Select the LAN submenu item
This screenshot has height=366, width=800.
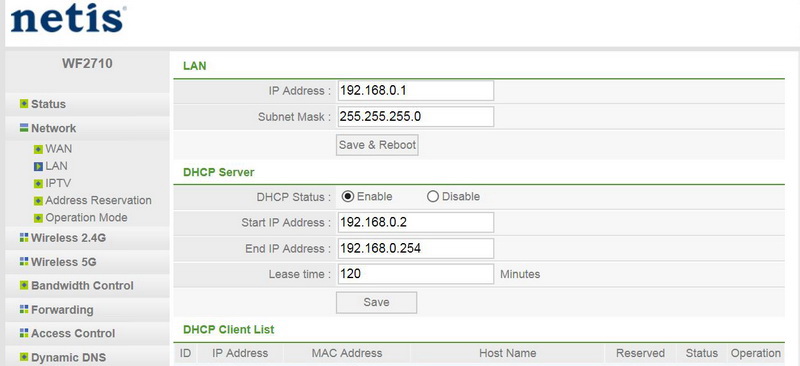[x=56, y=166]
